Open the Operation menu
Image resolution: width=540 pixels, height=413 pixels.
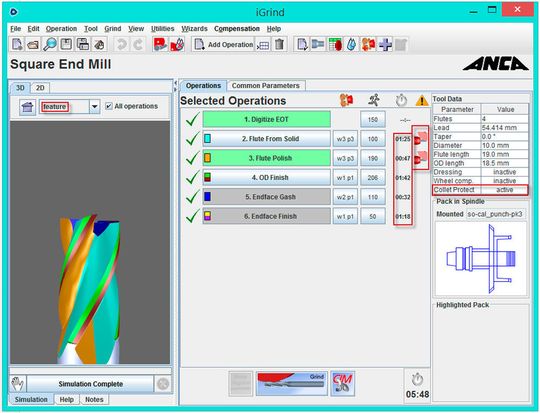pyautogui.click(x=61, y=29)
